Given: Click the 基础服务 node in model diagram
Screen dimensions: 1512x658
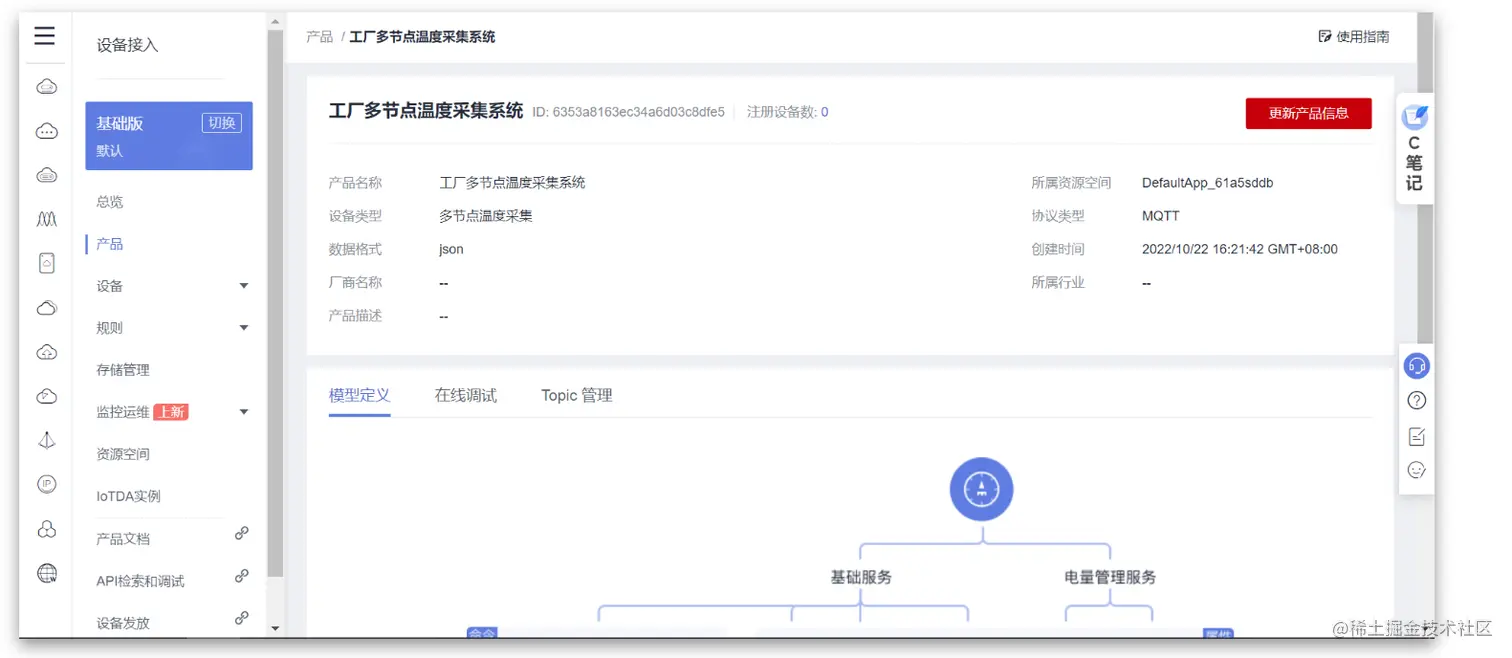Looking at the screenshot, I should (861, 577).
